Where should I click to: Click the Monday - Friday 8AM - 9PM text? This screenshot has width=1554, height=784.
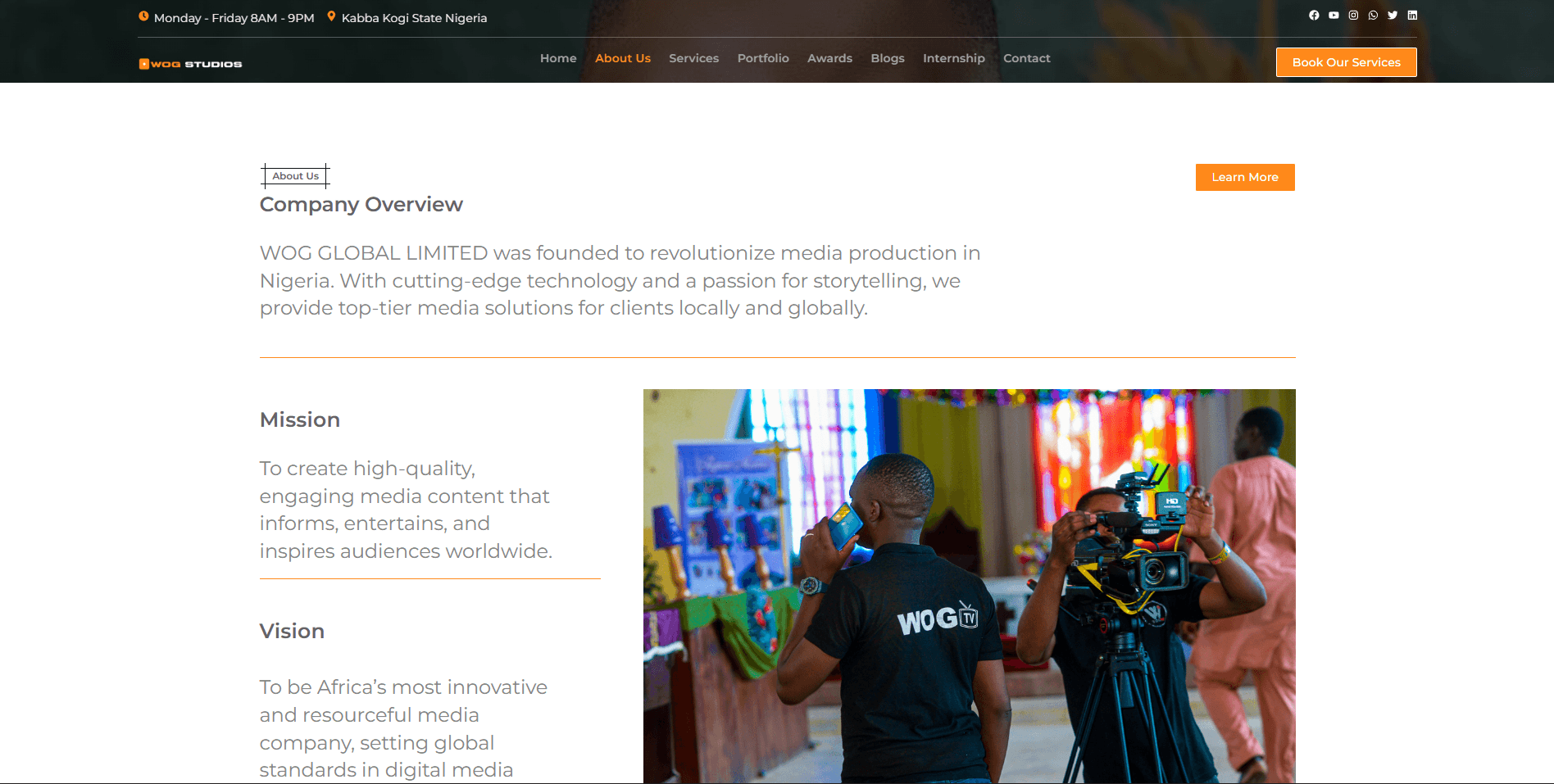(234, 18)
